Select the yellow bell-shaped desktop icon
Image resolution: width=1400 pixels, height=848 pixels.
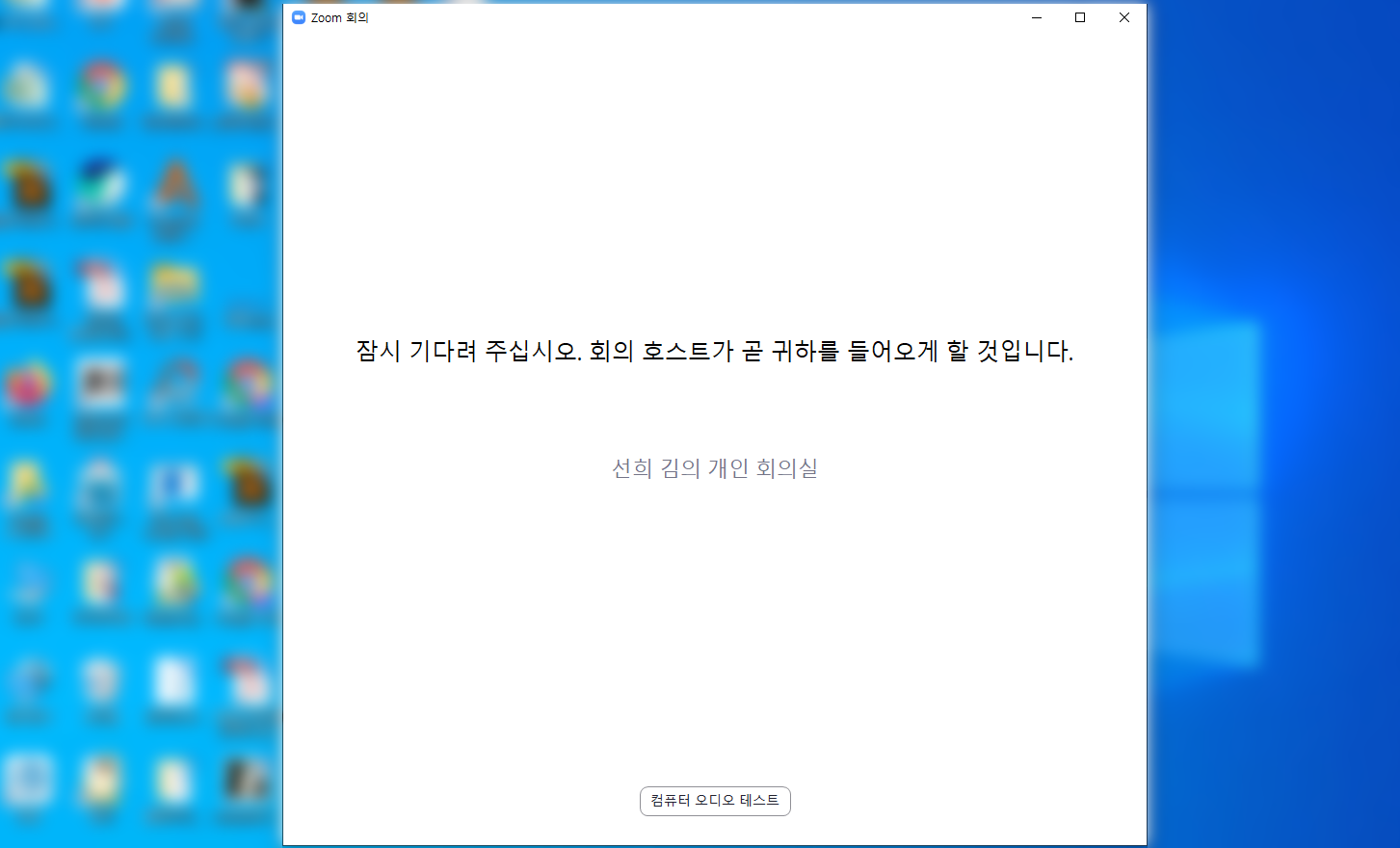29,485
